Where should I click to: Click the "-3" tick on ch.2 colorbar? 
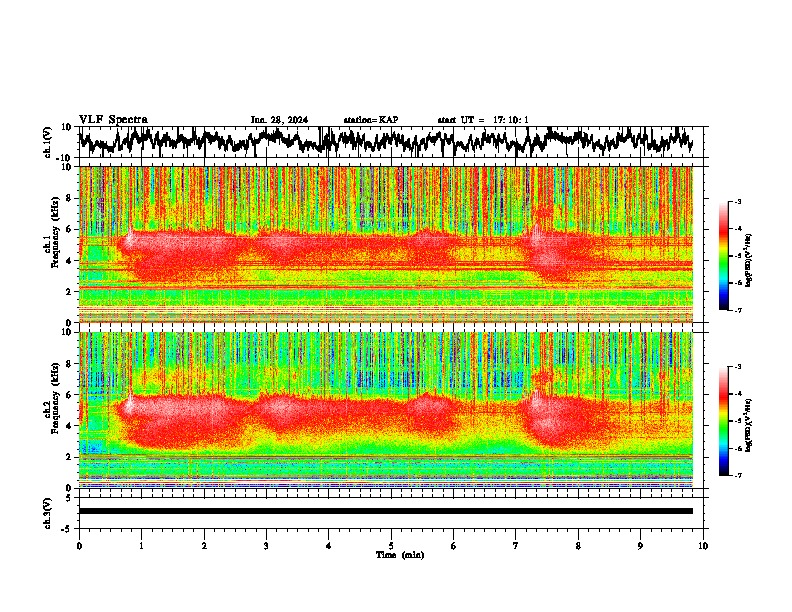(x=737, y=367)
